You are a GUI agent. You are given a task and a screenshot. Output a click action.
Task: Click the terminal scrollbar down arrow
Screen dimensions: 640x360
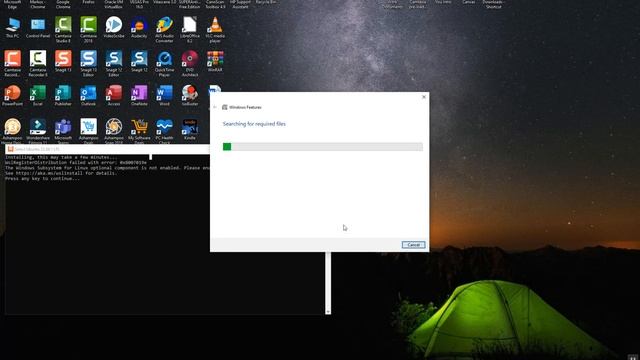(x=328, y=312)
